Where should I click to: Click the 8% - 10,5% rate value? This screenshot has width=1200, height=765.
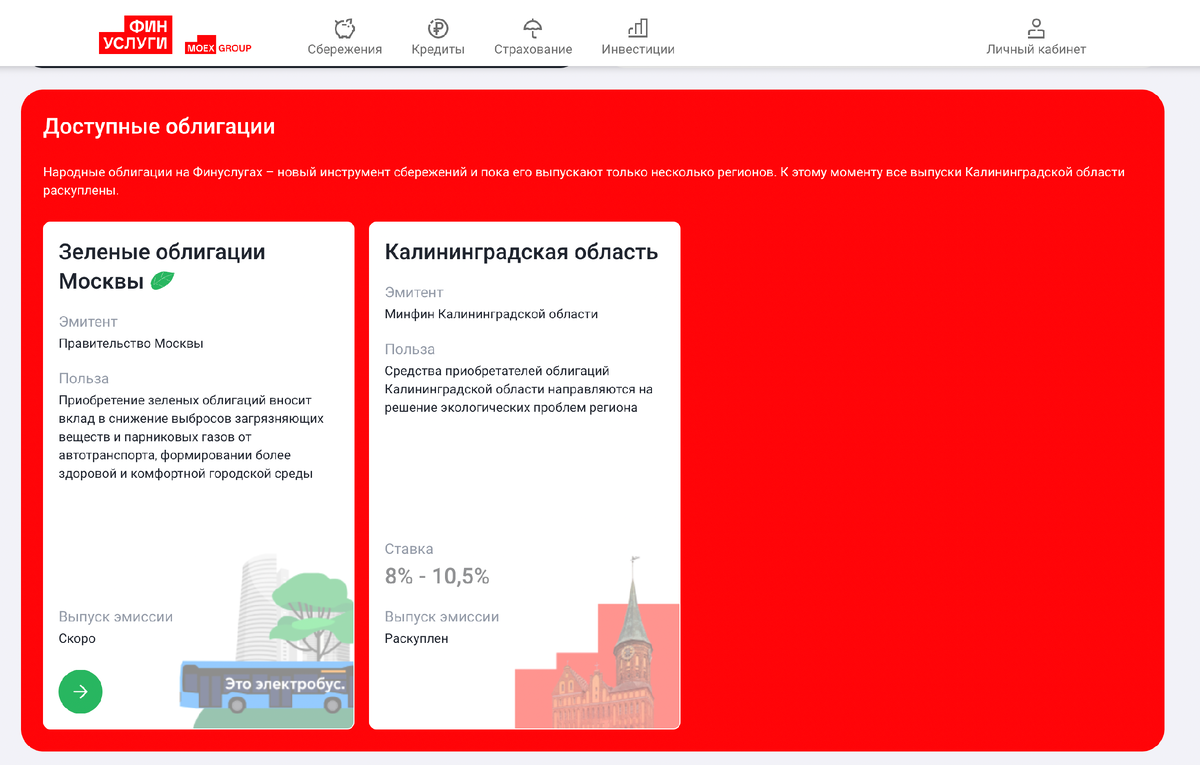click(x=437, y=576)
